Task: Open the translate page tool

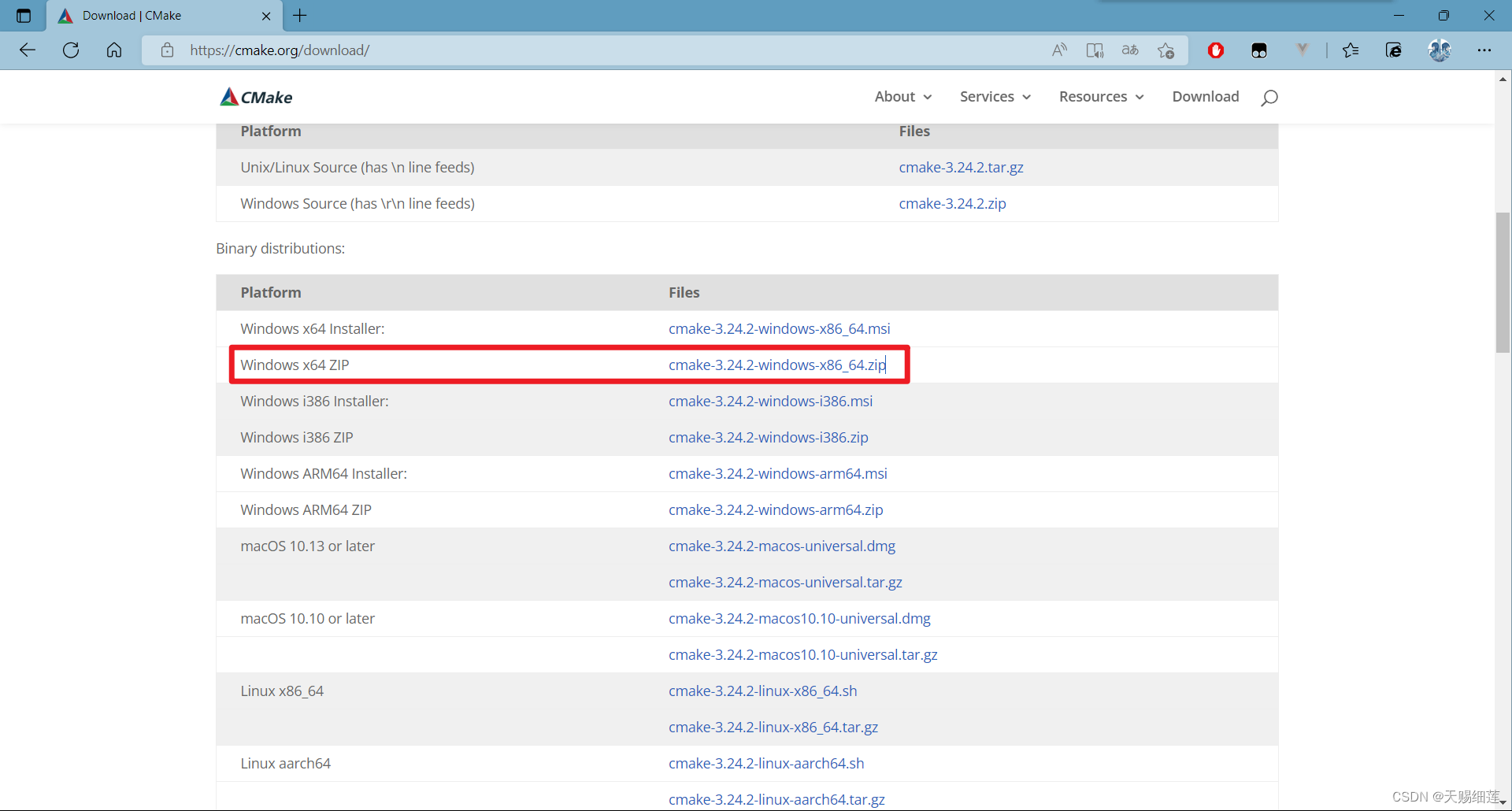Action: [x=1130, y=50]
